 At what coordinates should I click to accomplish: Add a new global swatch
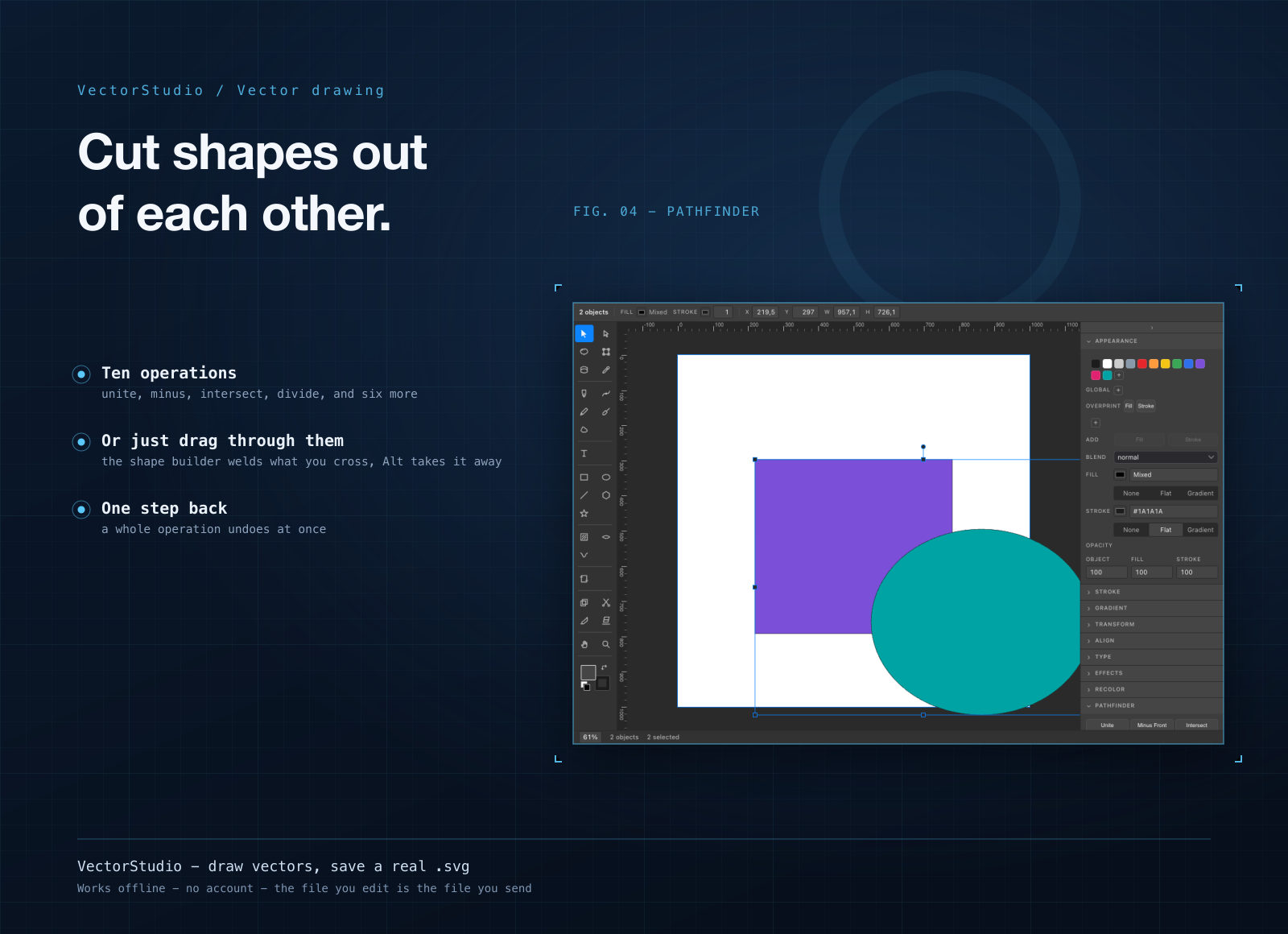(1118, 390)
